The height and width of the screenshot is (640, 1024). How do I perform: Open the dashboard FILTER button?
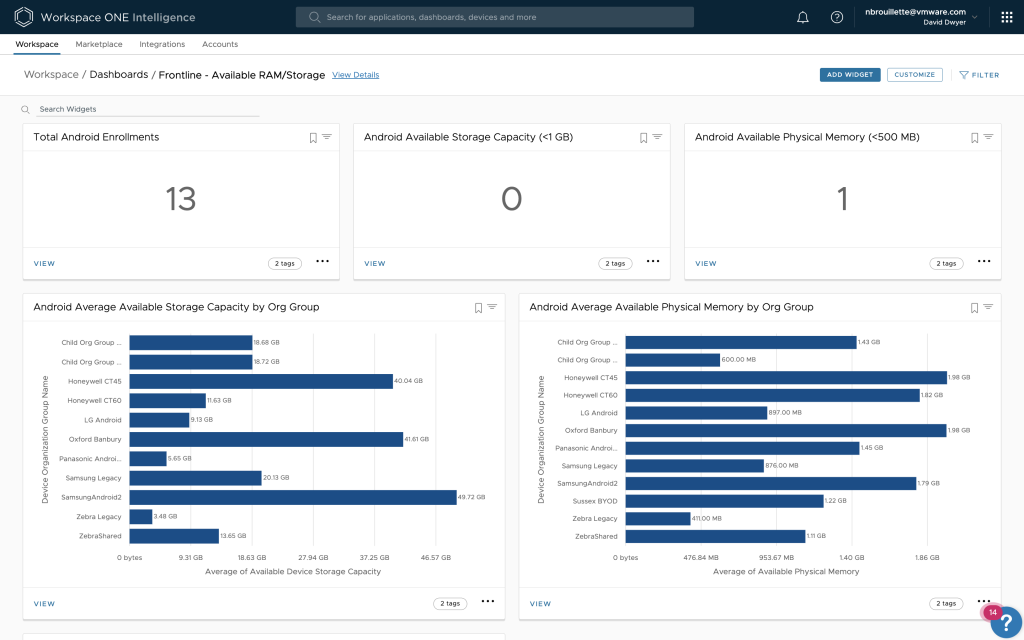click(979, 75)
